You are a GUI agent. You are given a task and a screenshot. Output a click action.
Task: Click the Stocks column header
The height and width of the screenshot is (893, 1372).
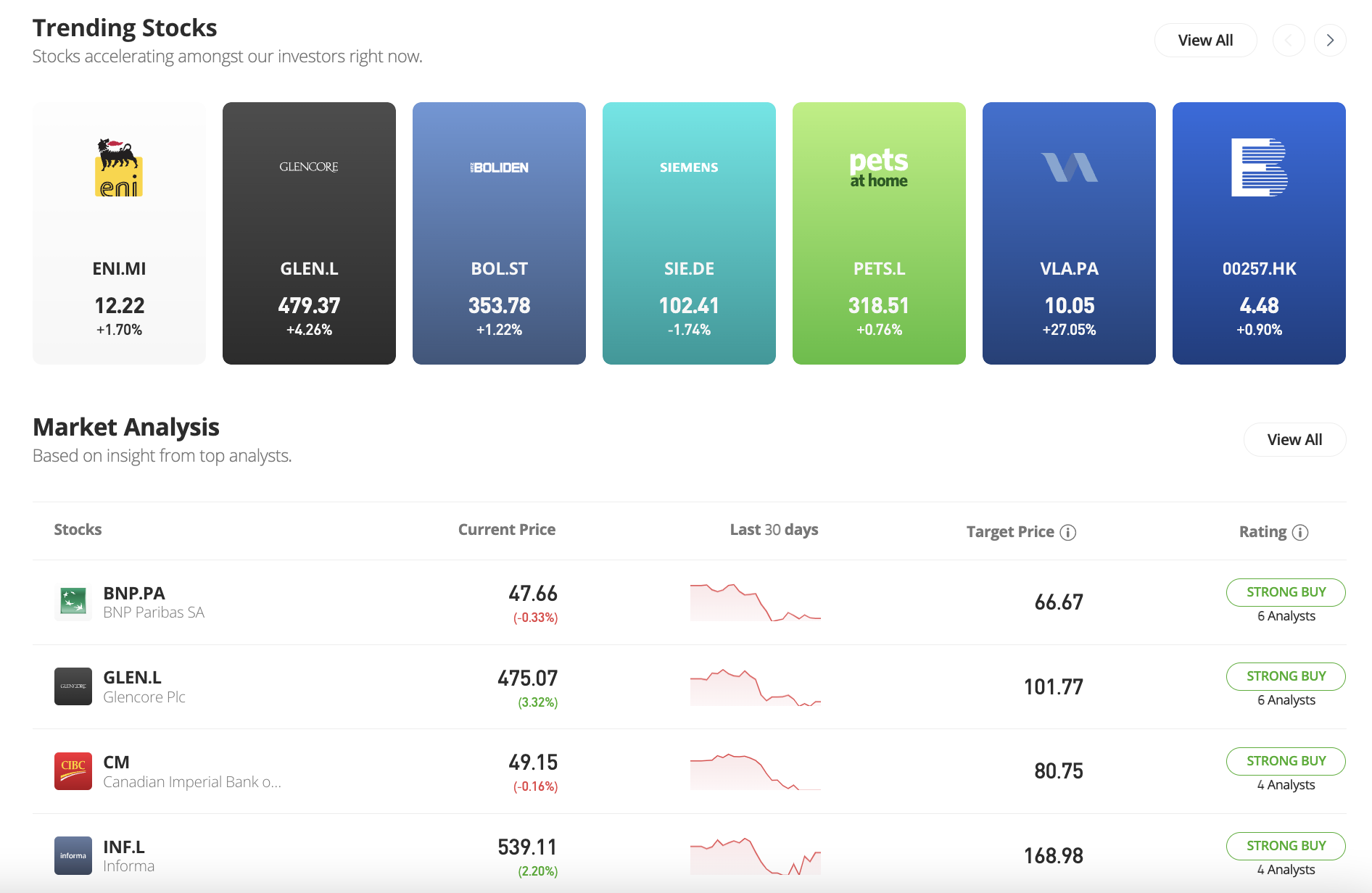click(78, 530)
